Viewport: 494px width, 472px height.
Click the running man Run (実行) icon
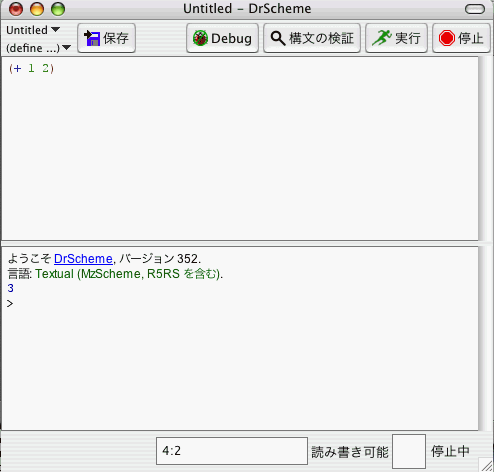click(x=382, y=38)
